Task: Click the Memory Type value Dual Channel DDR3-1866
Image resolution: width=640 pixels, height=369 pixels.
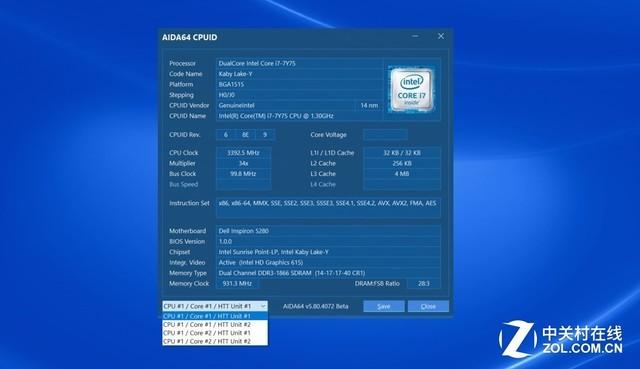Action: (x=328, y=273)
